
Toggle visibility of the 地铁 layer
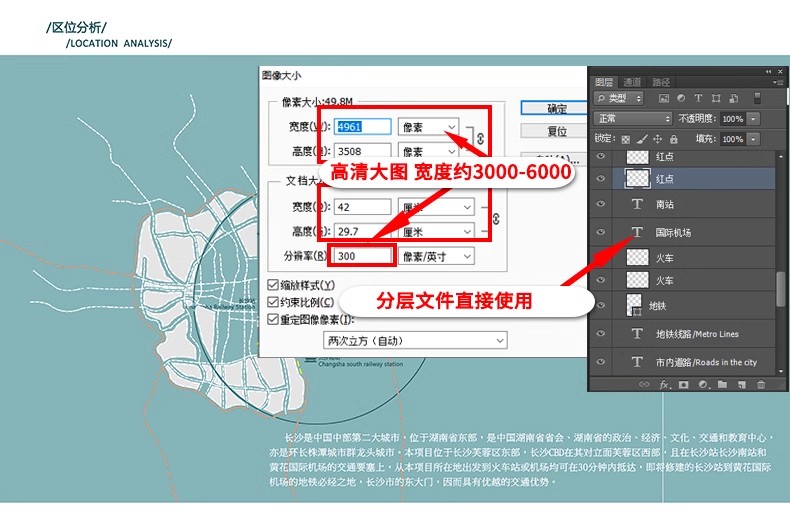tap(601, 305)
